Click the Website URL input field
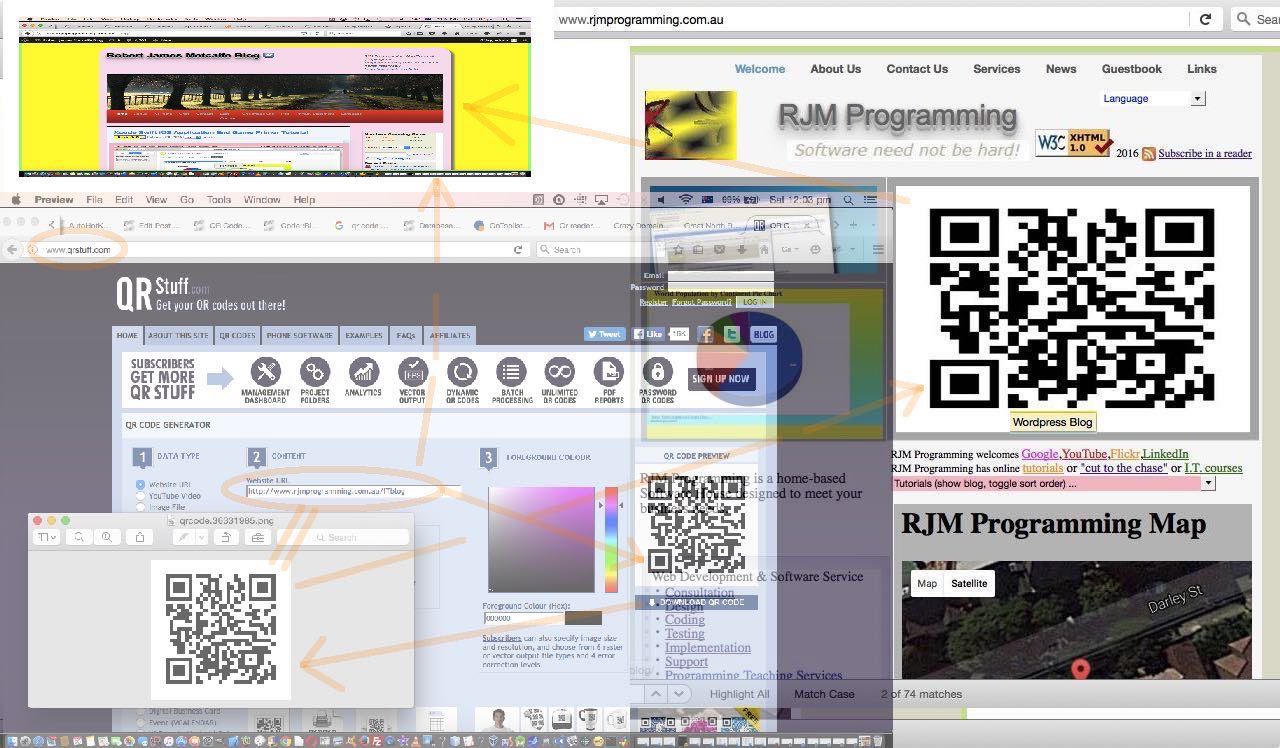Image resolution: width=1280 pixels, height=748 pixels. coord(353,491)
